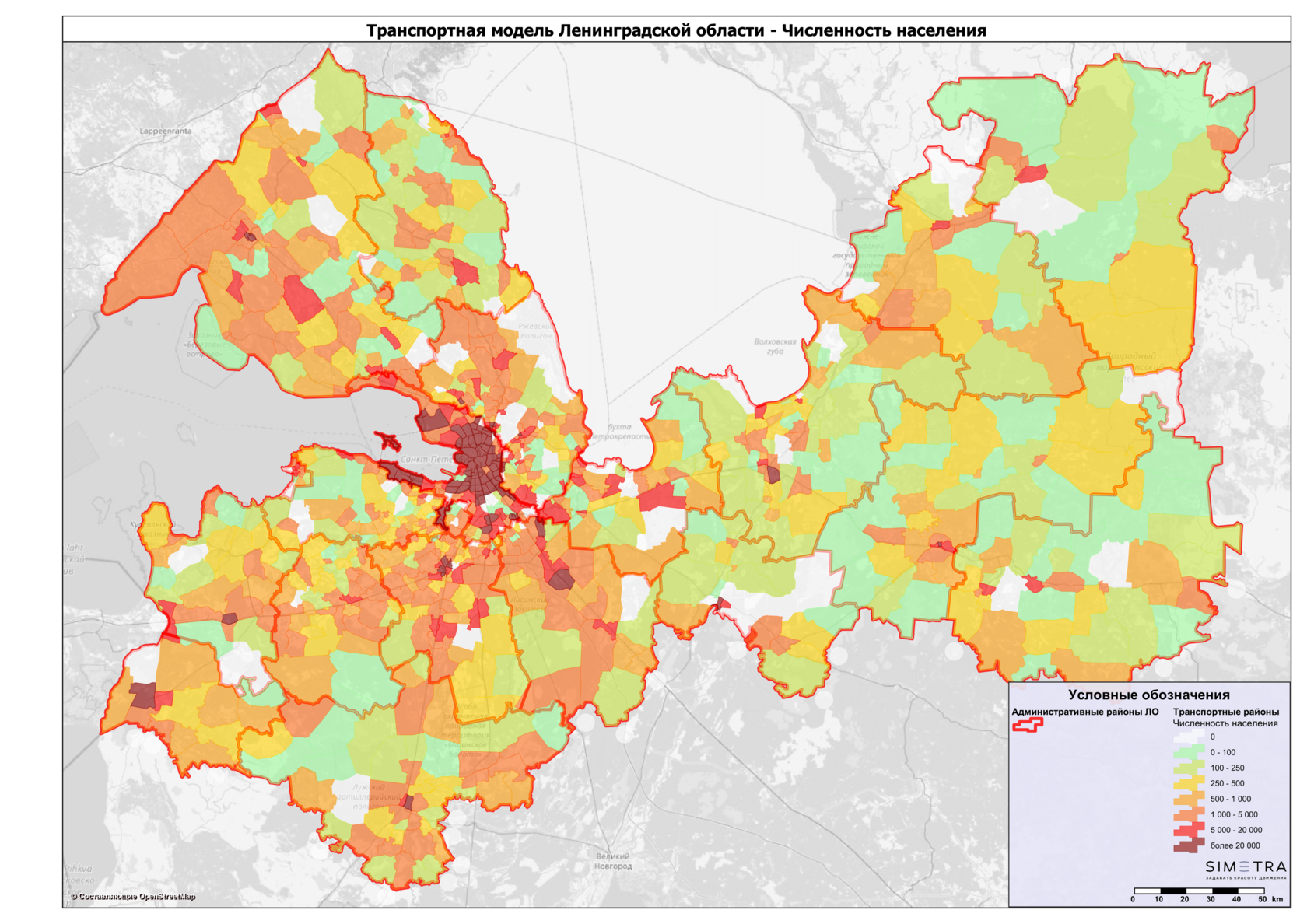Screen dimensions: 1307x924
Task: Click the light green '0 - 100' legend swatch
Action: coord(1188,752)
